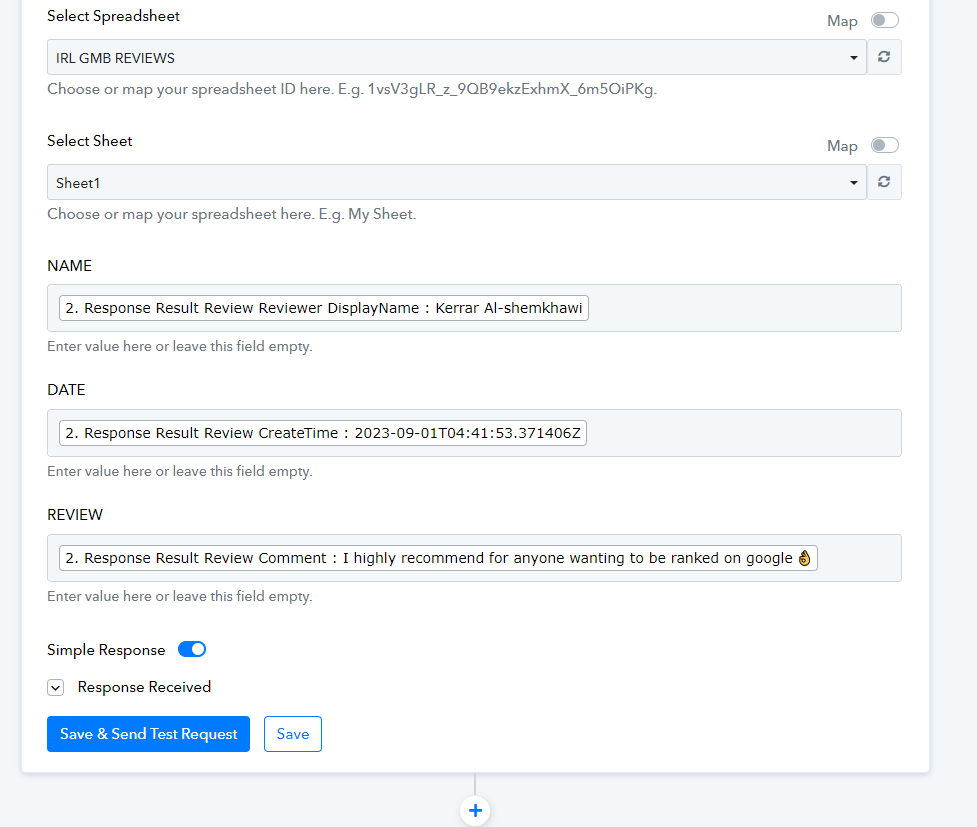977x827 pixels.
Task: Click the Select Spreadsheet label
Action: (x=113, y=16)
